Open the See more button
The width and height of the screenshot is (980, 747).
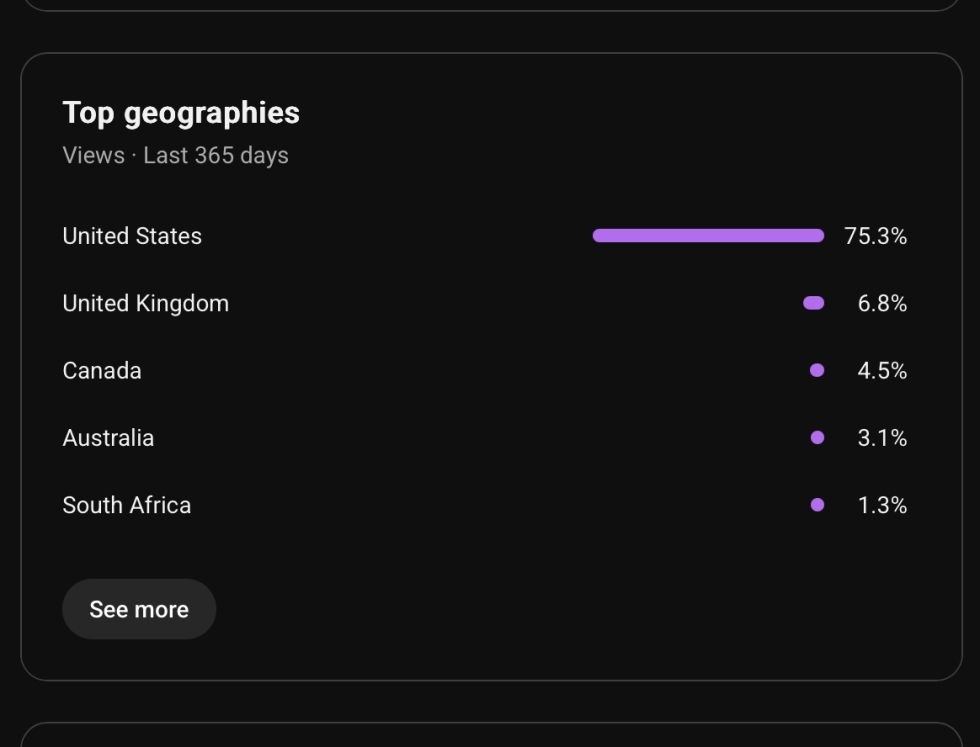point(139,609)
